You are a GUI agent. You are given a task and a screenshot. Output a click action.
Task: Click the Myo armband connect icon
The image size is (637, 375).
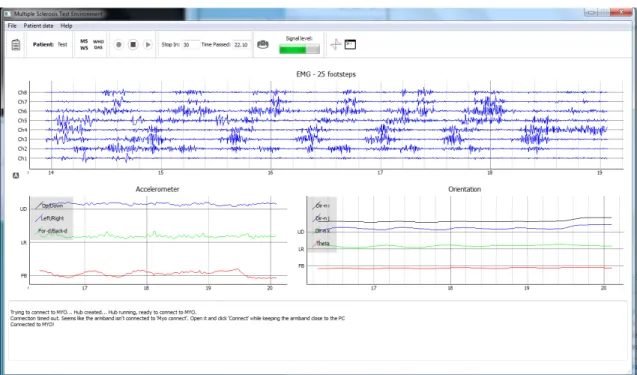[263, 45]
